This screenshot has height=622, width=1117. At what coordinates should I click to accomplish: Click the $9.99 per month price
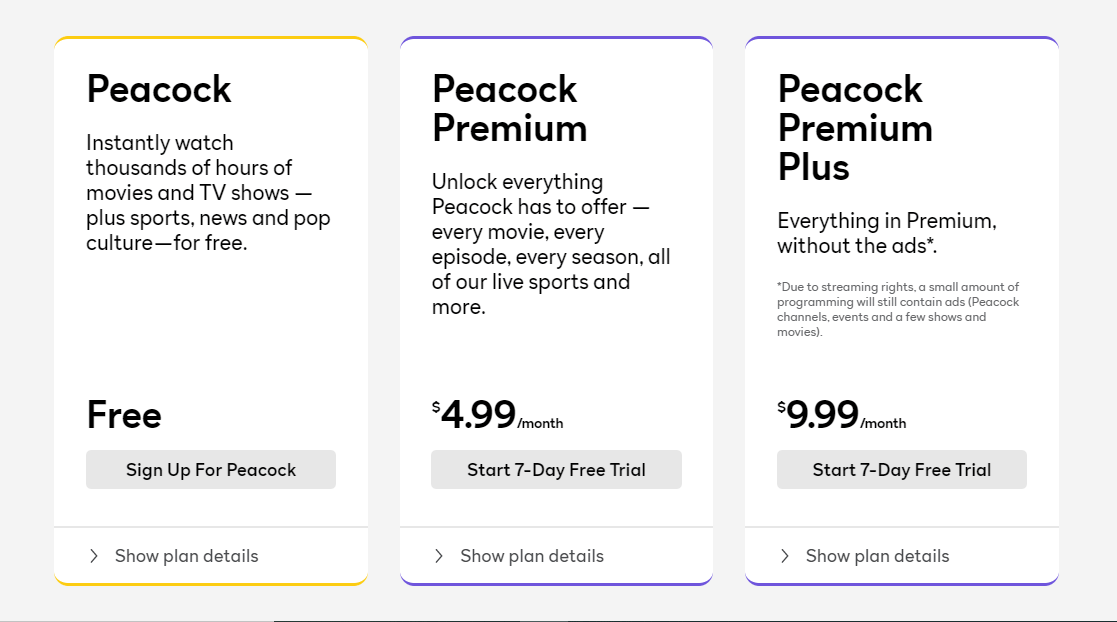[841, 415]
